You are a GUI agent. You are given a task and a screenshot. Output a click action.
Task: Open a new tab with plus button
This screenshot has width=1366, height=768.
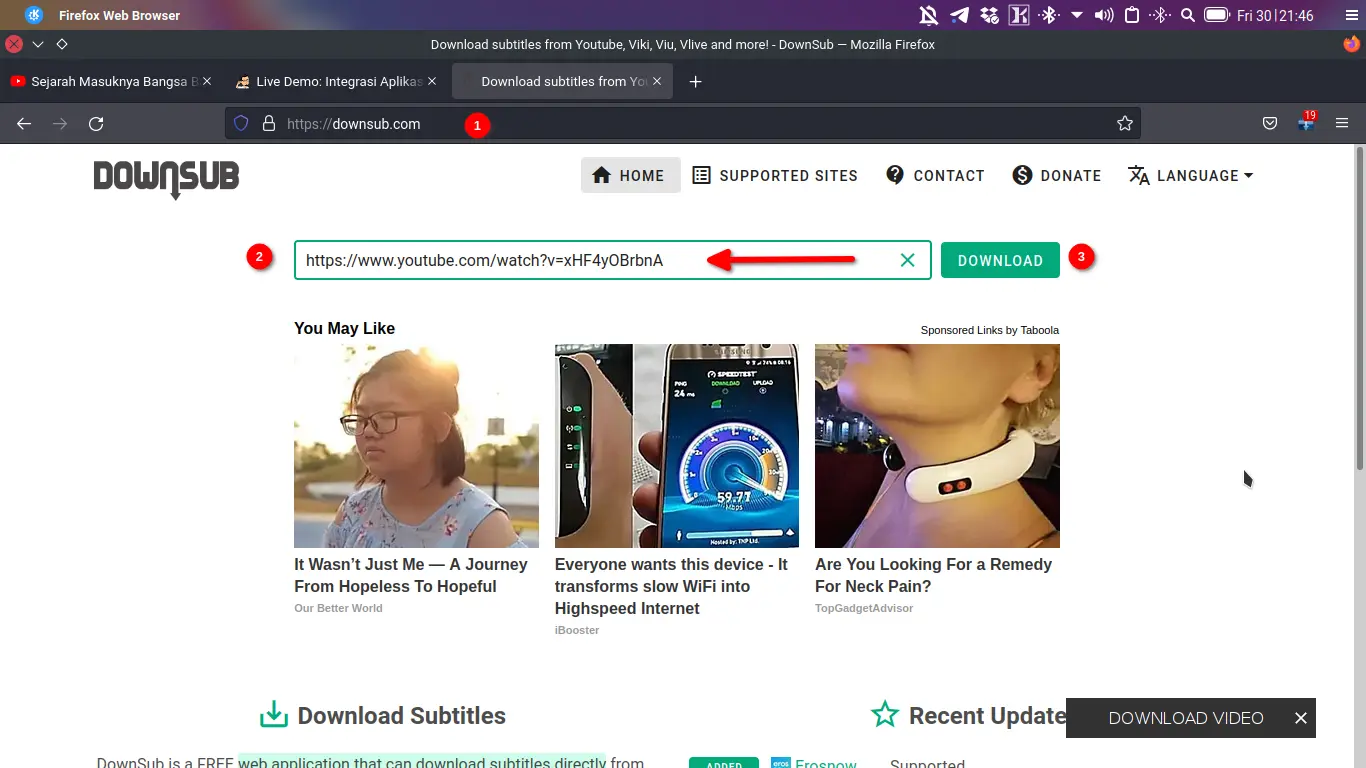tap(696, 81)
